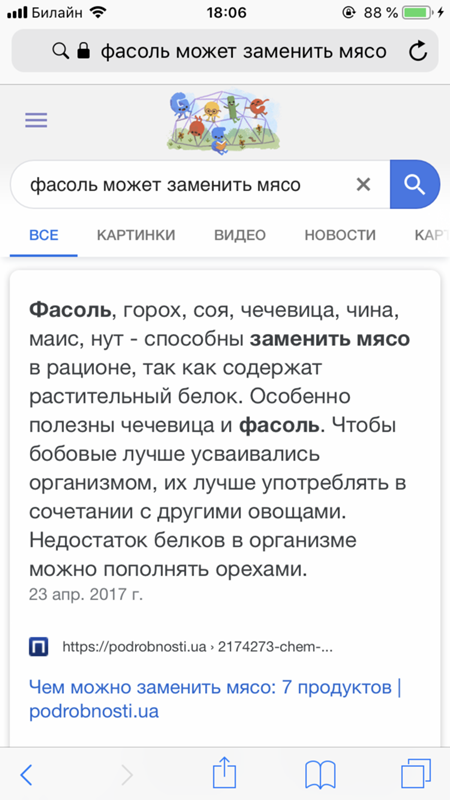This screenshot has height=800, width=450.
Task: Tap the podrobnosti.ua site favicon
Action: (x=39, y=647)
